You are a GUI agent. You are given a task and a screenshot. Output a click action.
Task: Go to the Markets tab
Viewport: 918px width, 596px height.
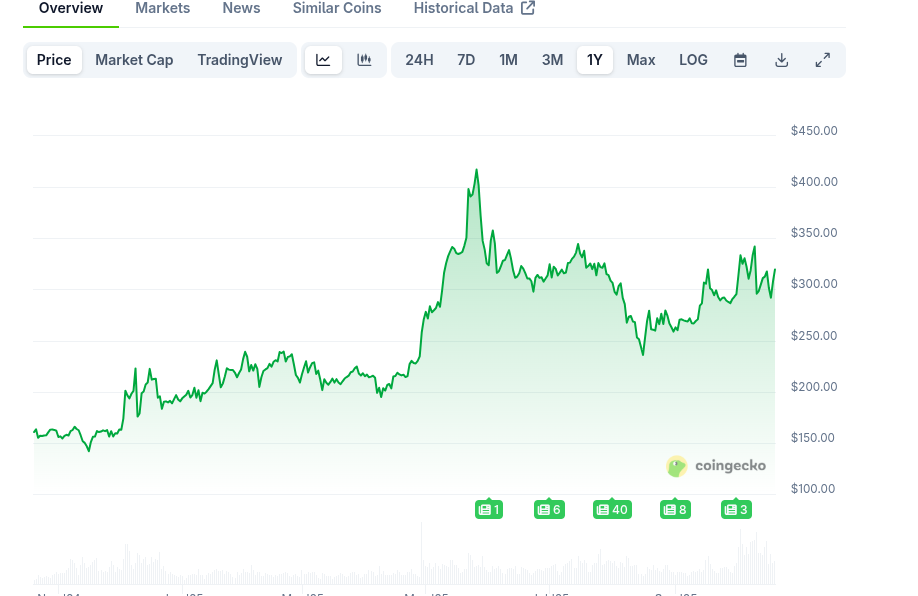[x=163, y=8]
